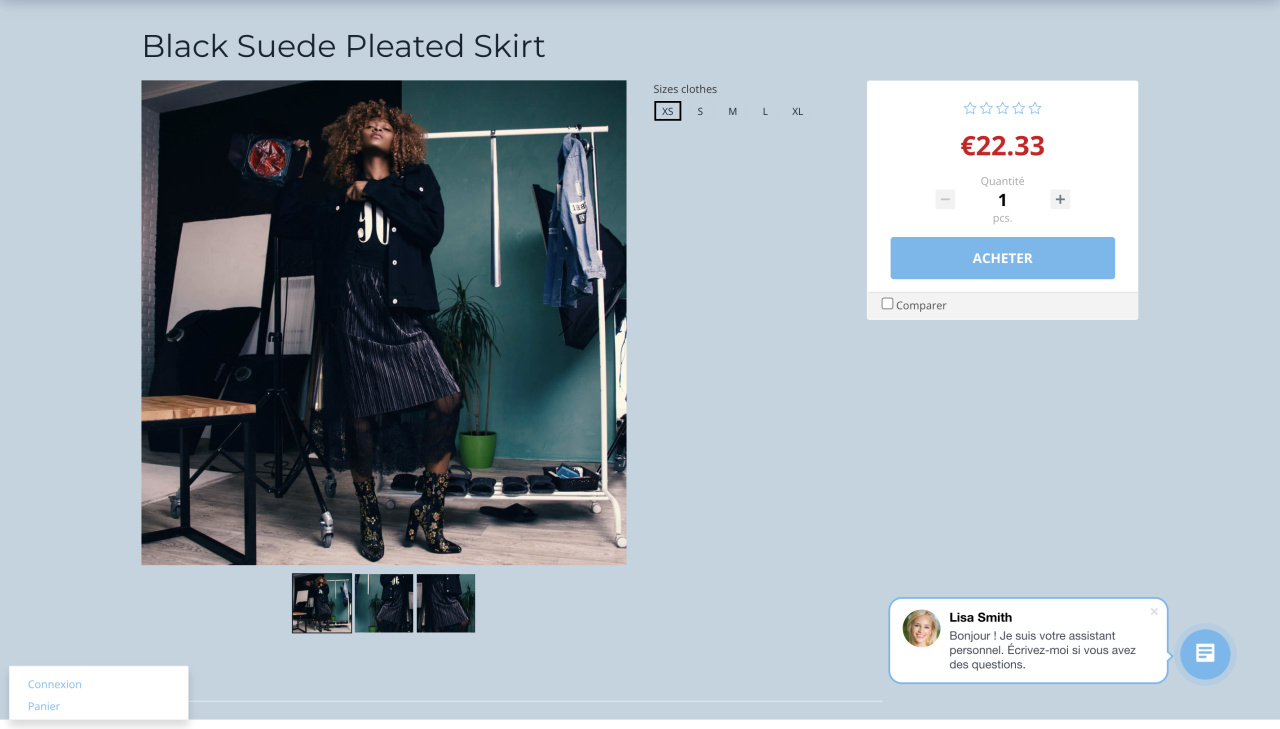
Task: Select size L option
Action: tap(765, 111)
